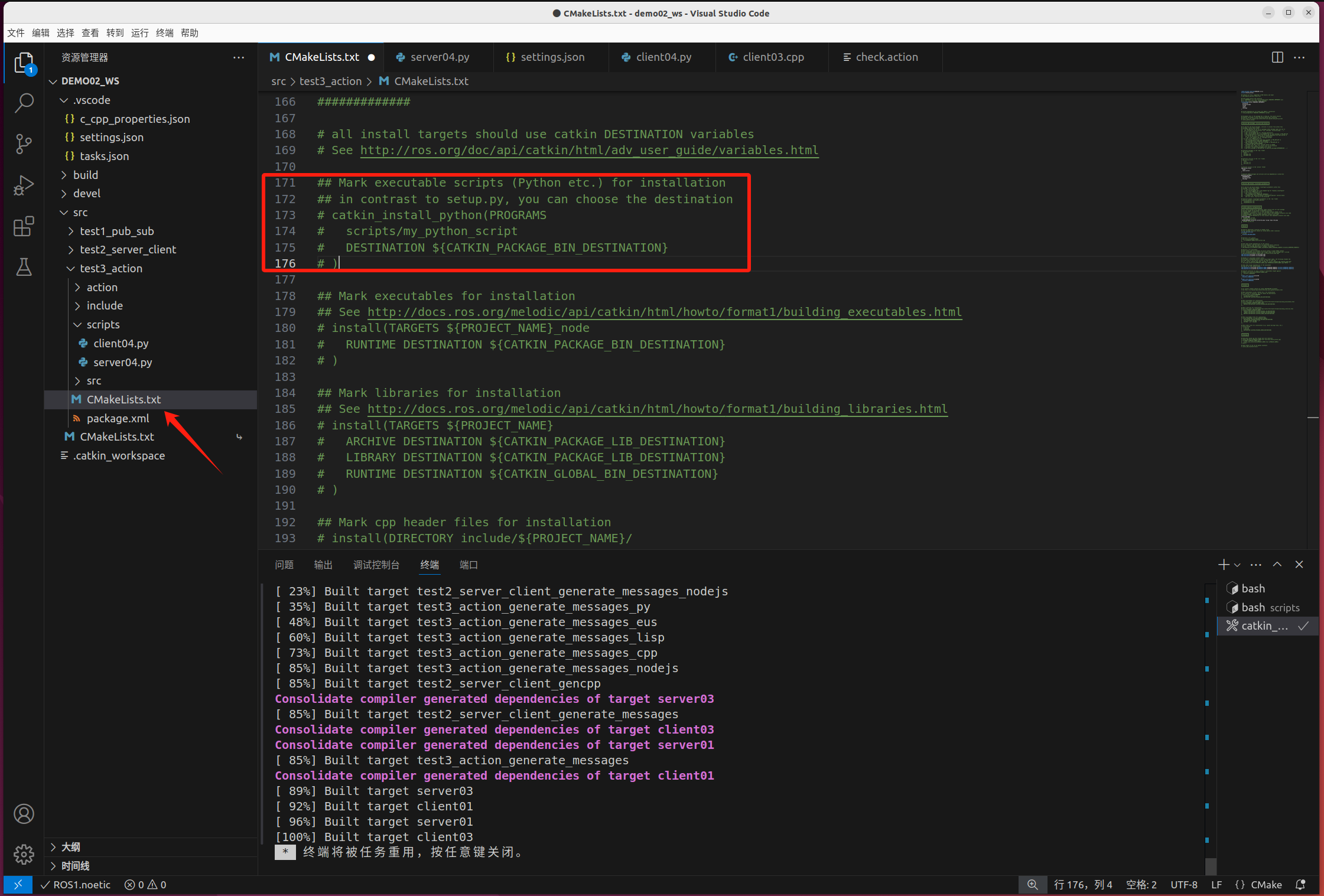1324x896 pixels.
Task: Open the Search view in activity bar
Action: click(x=24, y=103)
